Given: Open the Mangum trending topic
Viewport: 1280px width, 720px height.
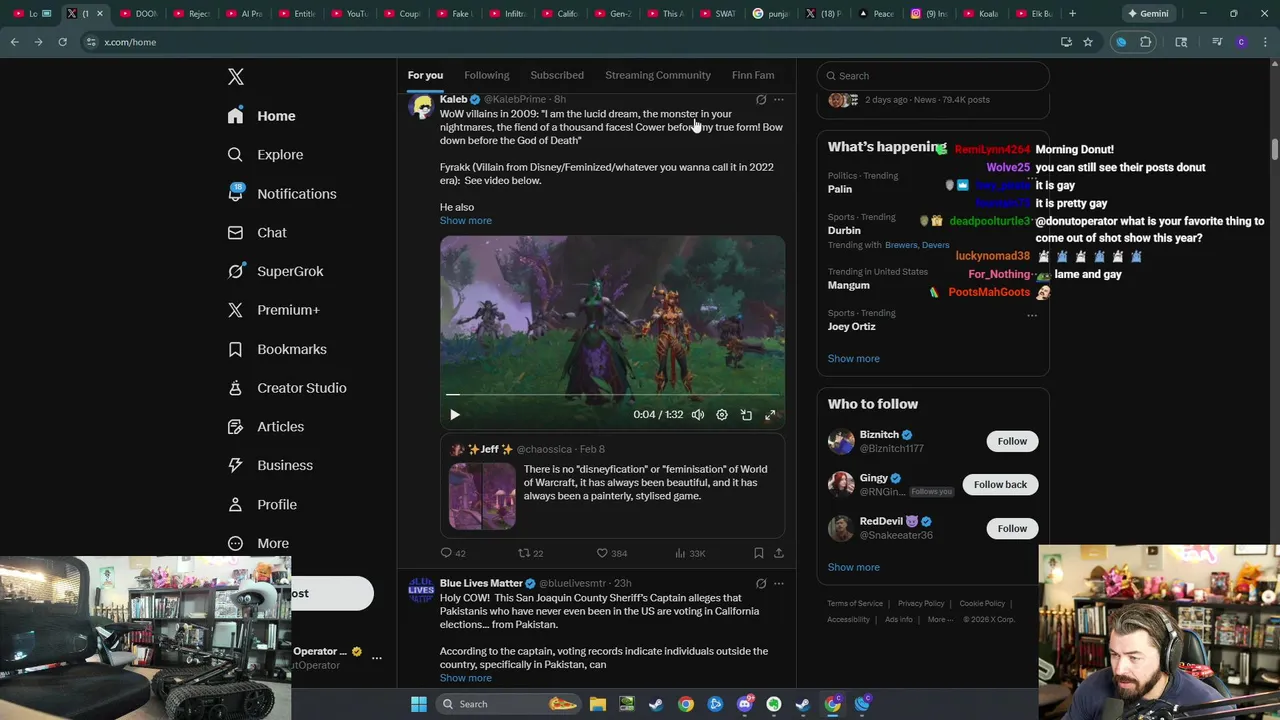Looking at the screenshot, I should click(x=849, y=285).
